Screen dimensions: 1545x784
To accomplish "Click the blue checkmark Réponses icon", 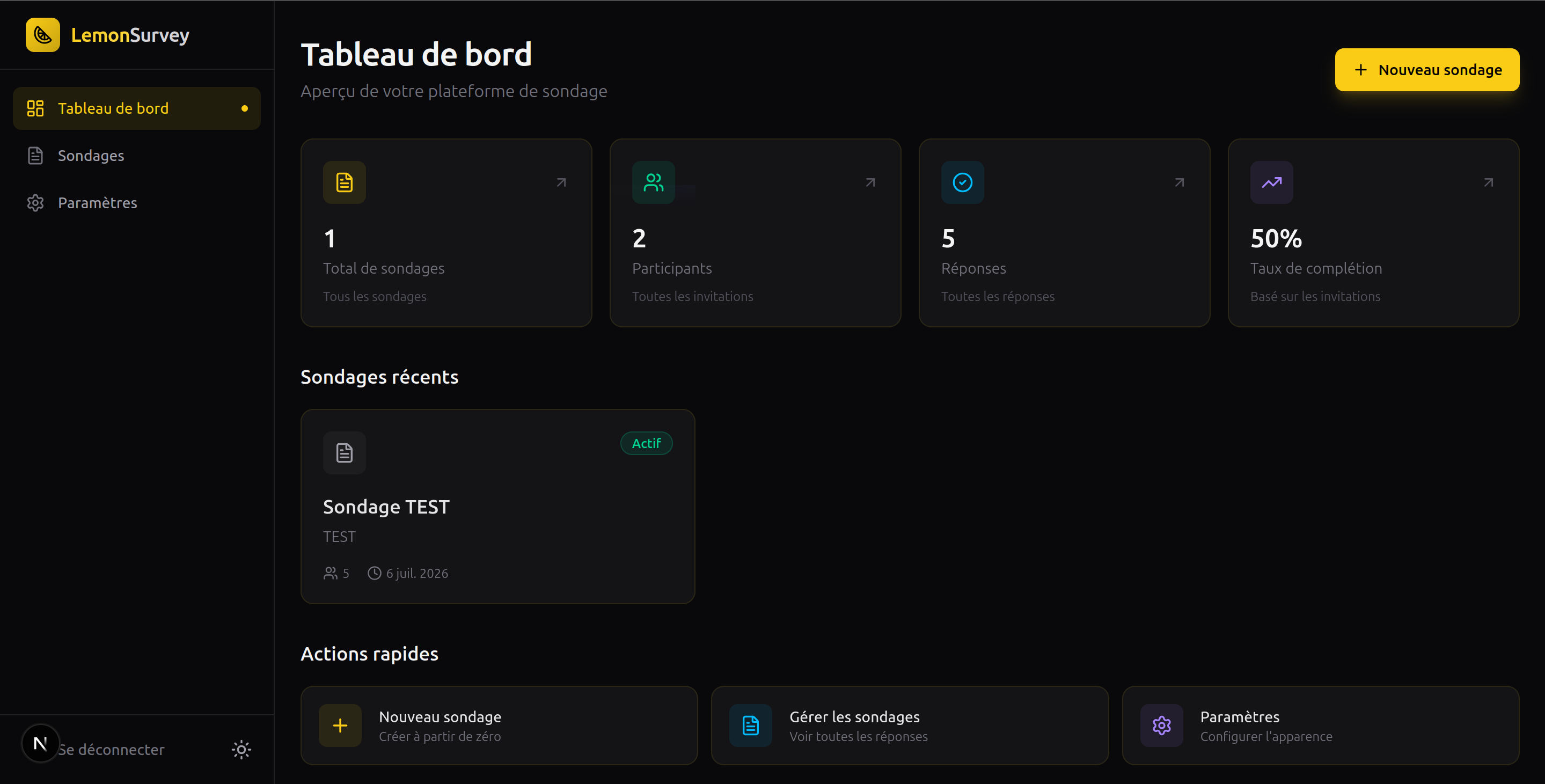I will click(x=962, y=182).
